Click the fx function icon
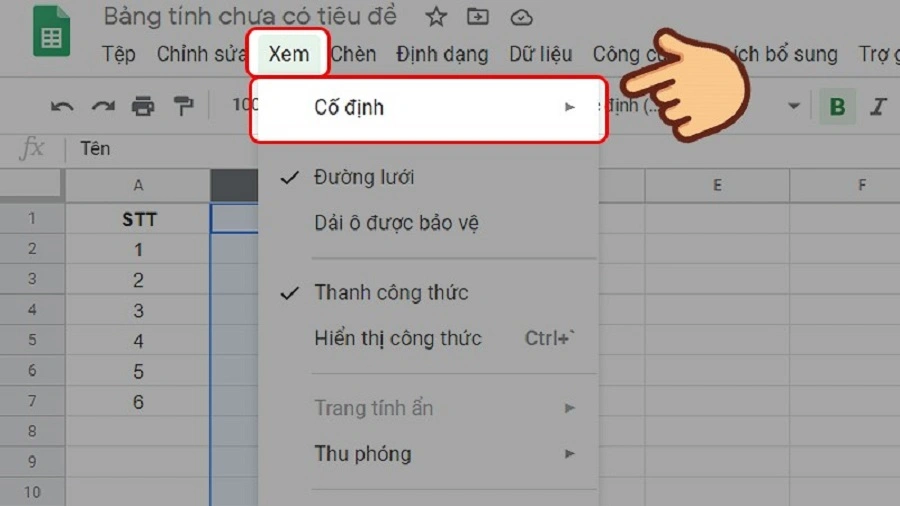900x506 pixels. pos(32,149)
